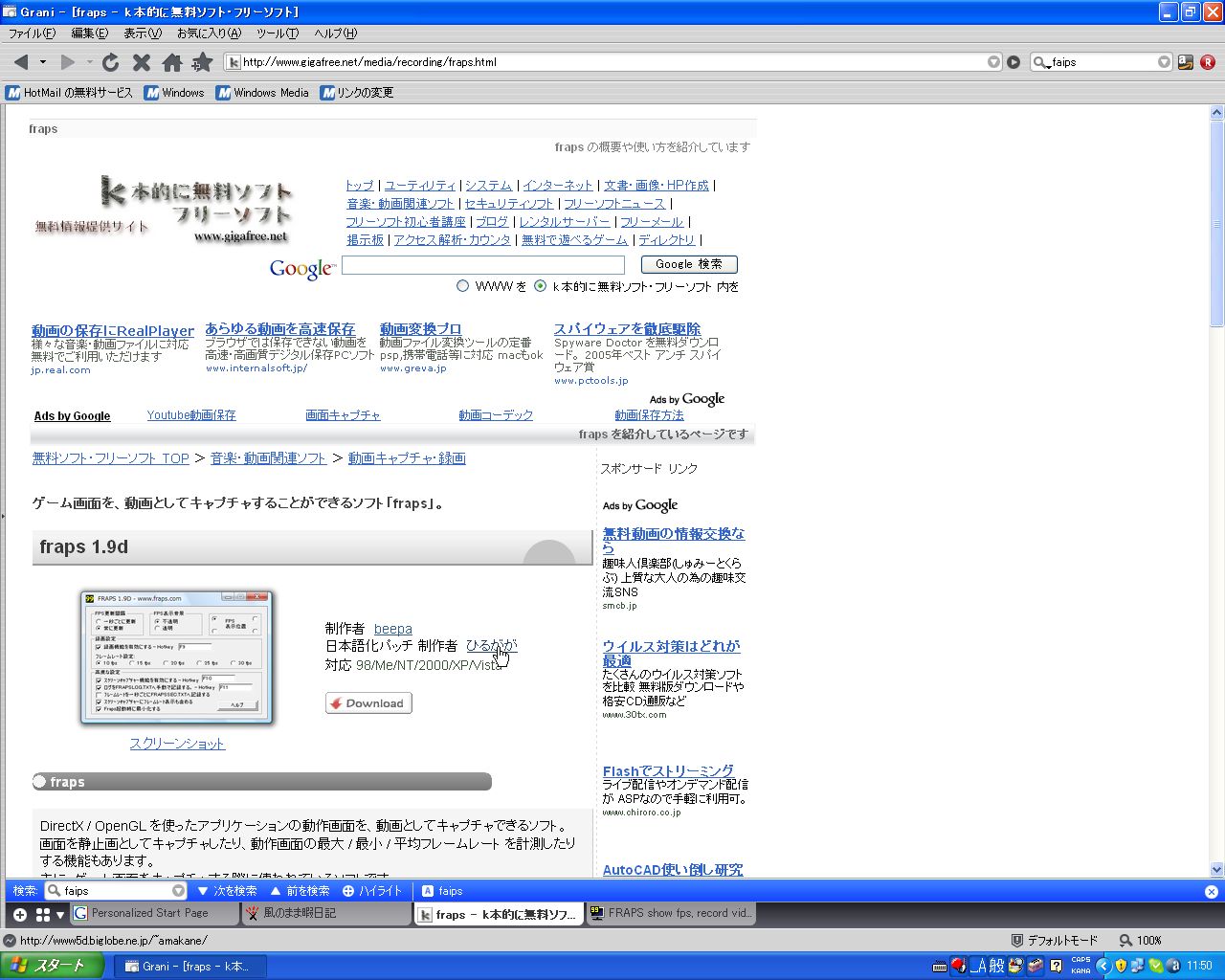The width and height of the screenshot is (1225, 980).
Task: Click the magnifier icon in find field
Action: coord(55,891)
